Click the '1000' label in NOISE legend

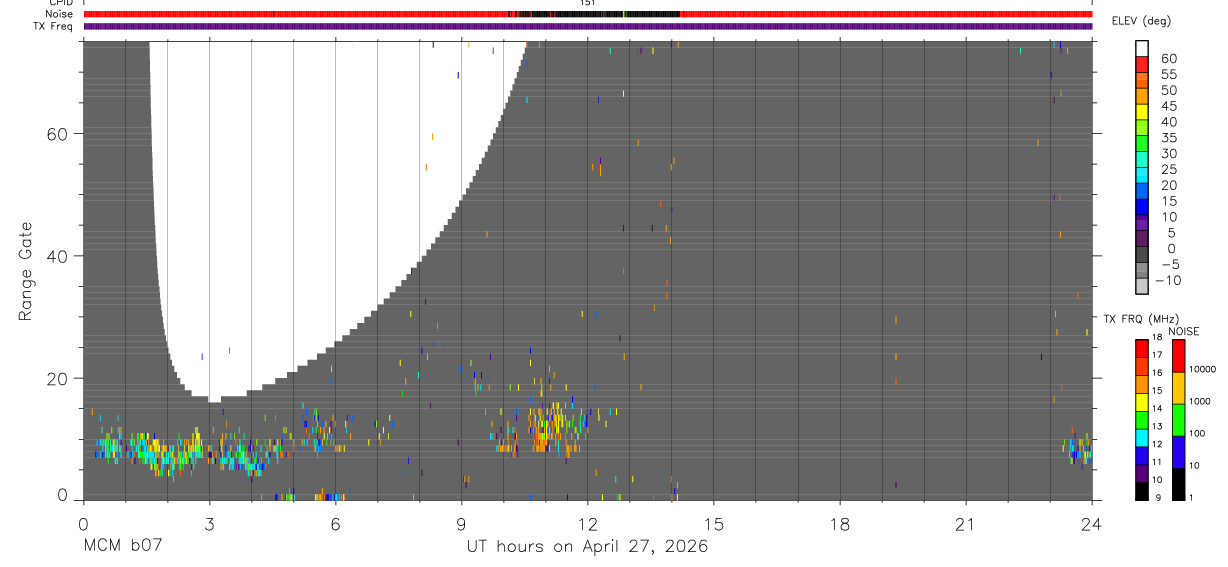click(1201, 401)
